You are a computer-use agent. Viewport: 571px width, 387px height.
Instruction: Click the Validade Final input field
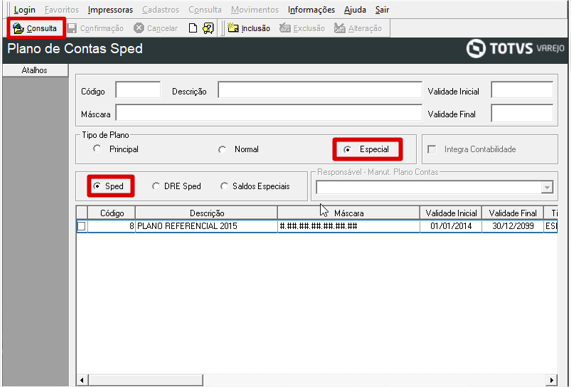click(x=522, y=113)
